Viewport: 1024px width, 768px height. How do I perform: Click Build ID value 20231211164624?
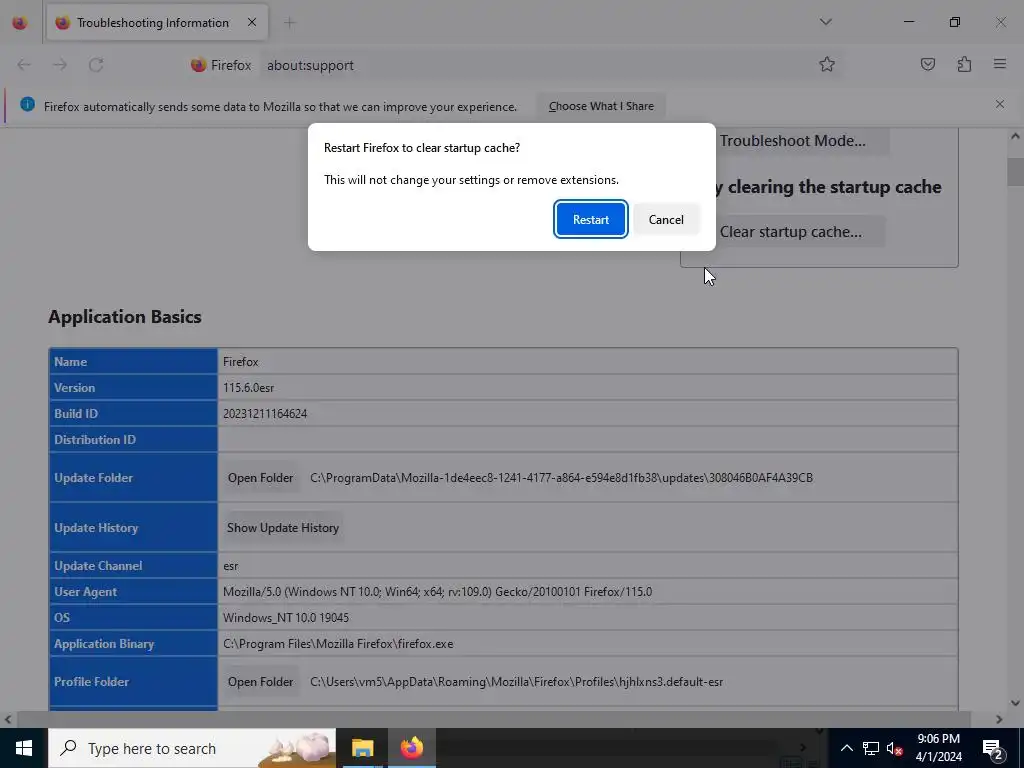[x=264, y=414]
